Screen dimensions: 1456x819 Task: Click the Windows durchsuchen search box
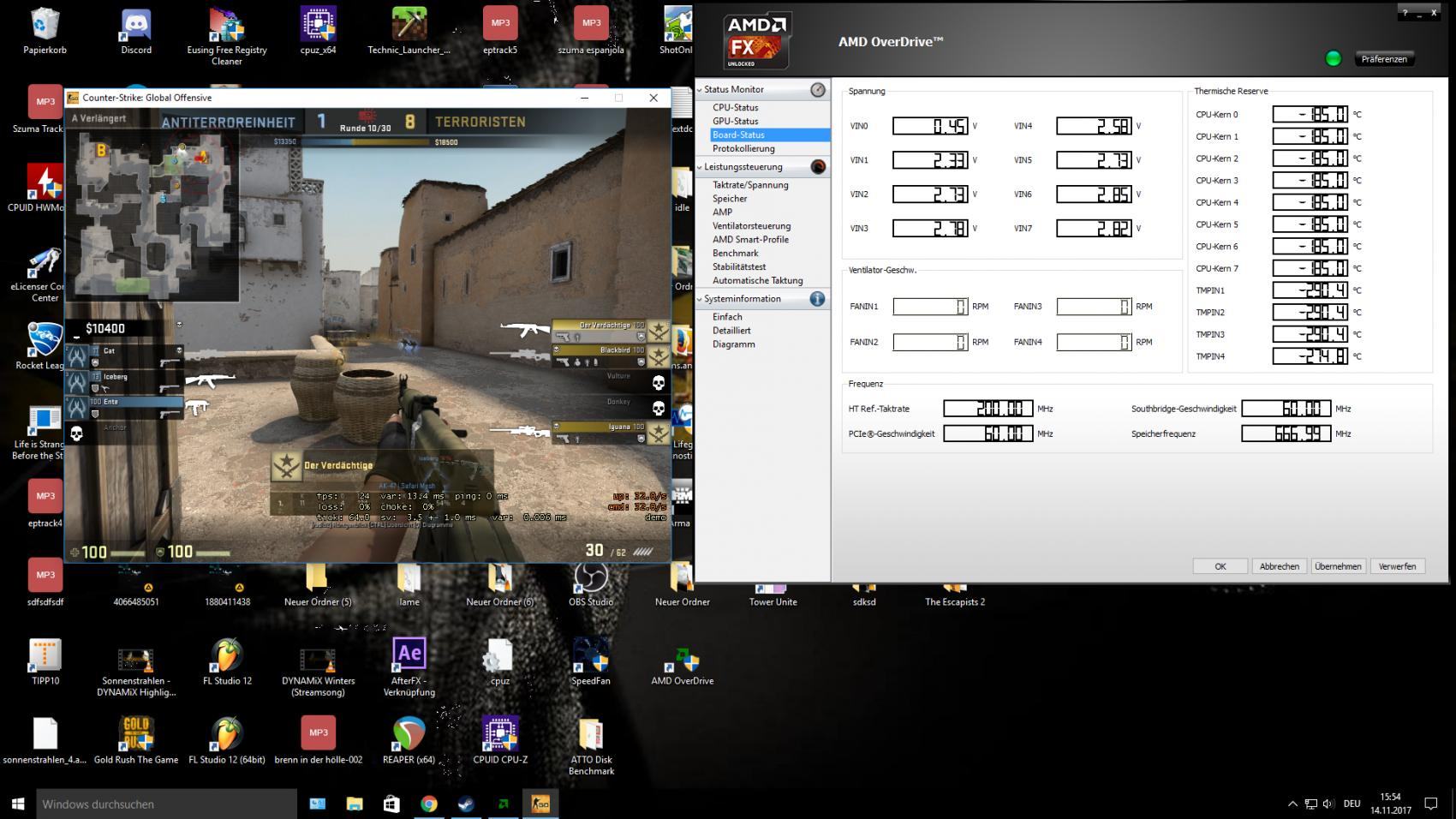[166, 804]
